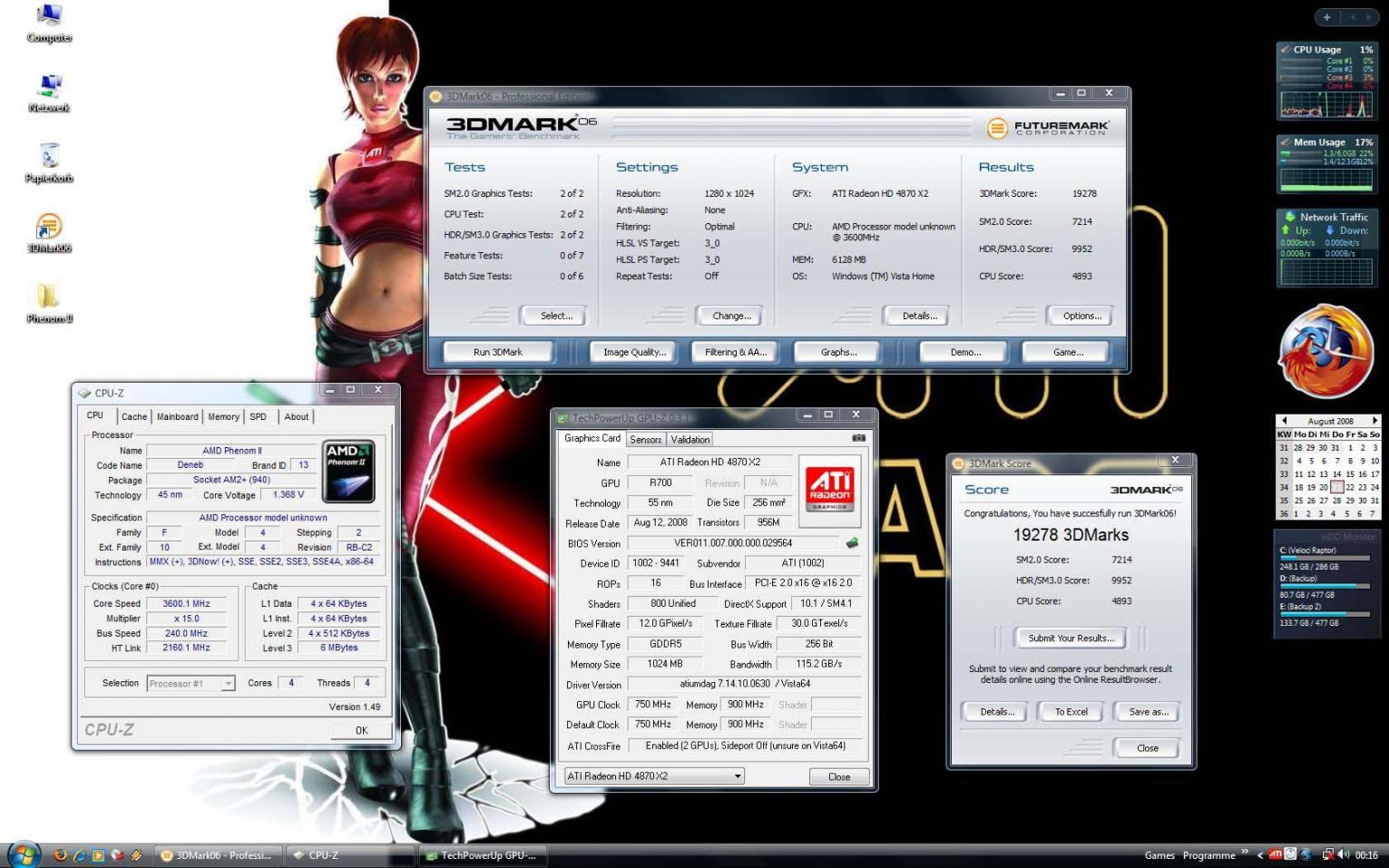This screenshot has width=1389, height=868.
Task: Click Save as... in 3DMark Score
Action: click(1148, 712)
